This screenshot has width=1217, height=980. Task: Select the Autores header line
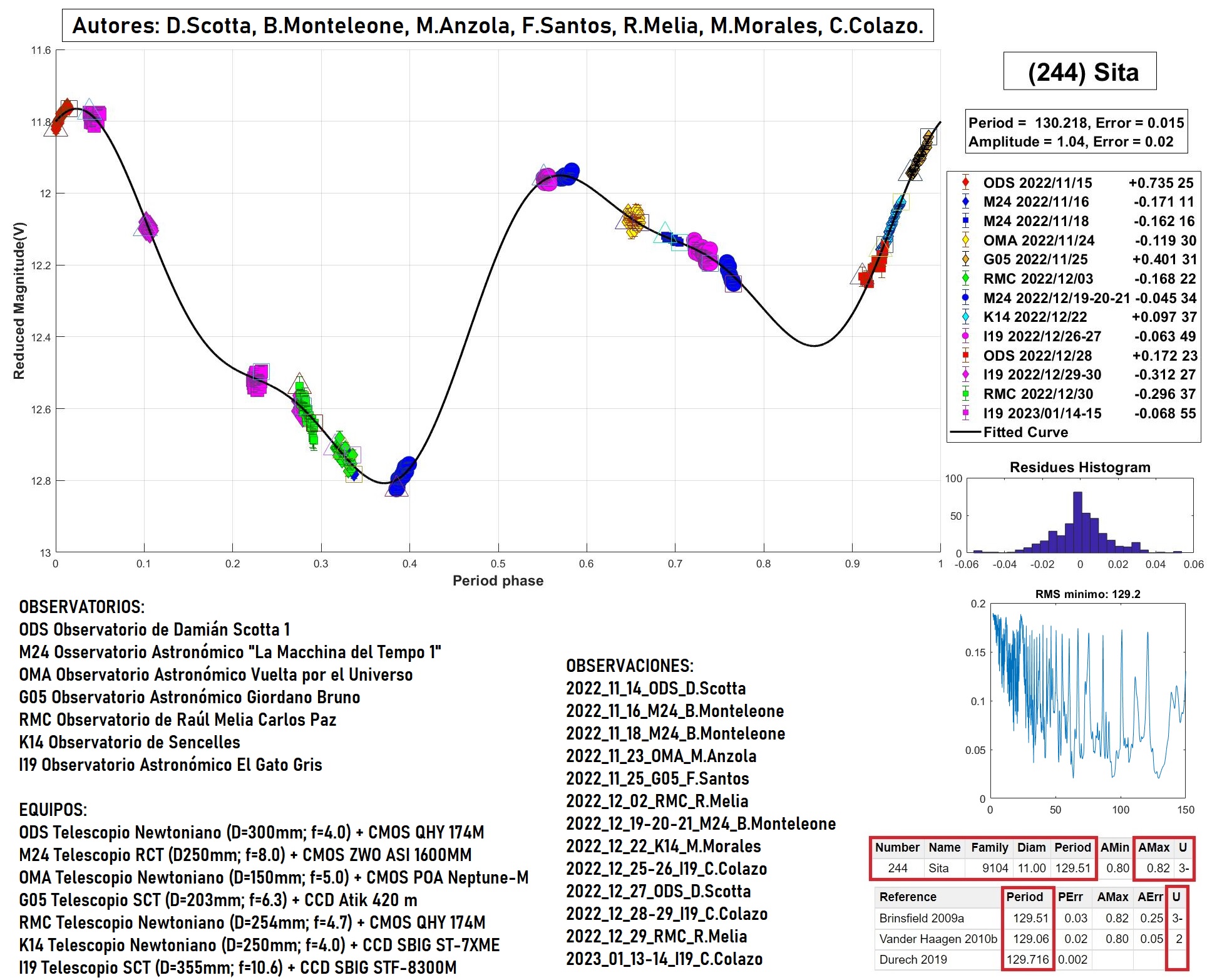(x=498, y=26)
